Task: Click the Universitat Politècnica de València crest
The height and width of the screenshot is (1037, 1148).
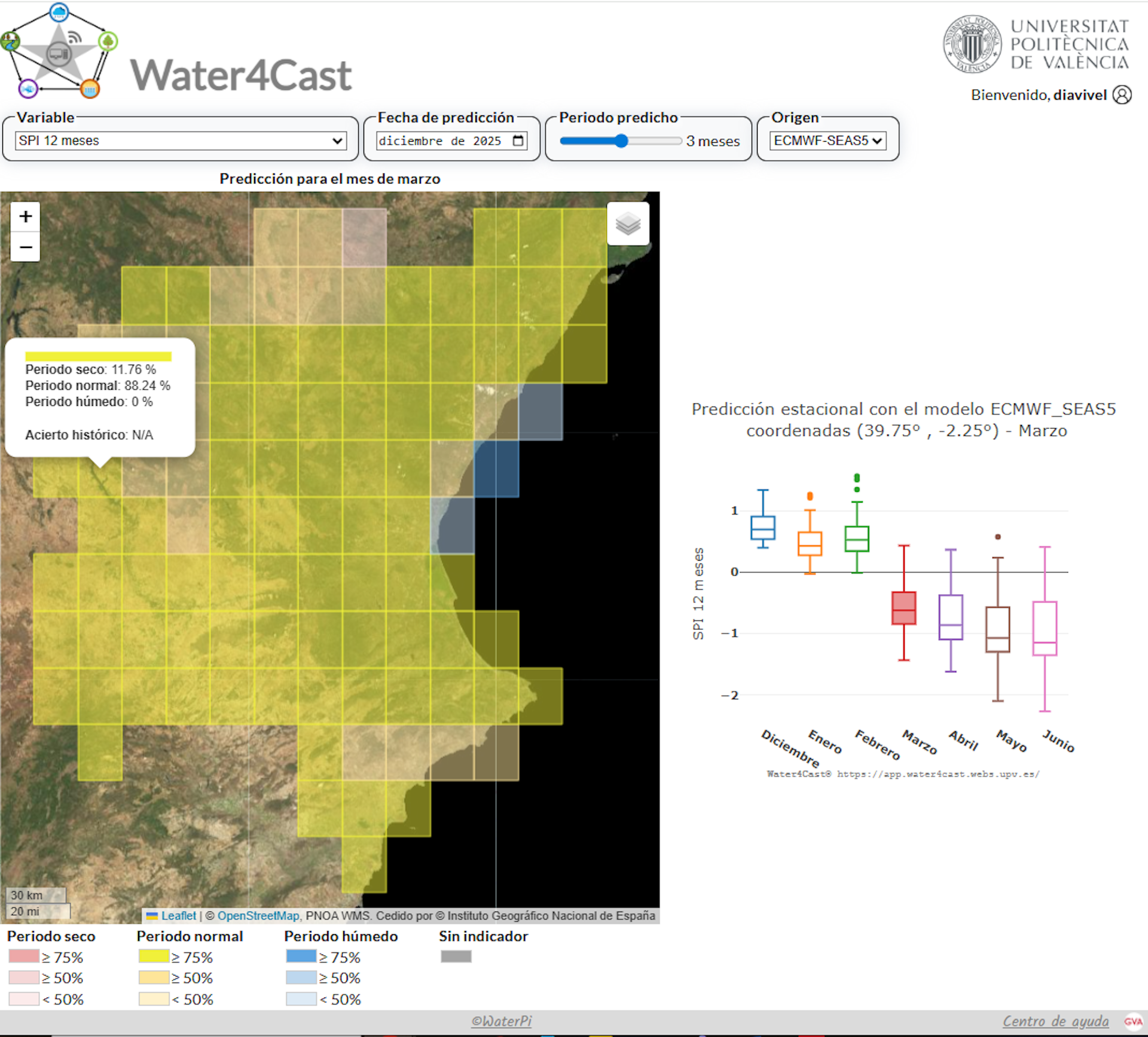Action: coord(972,44)
